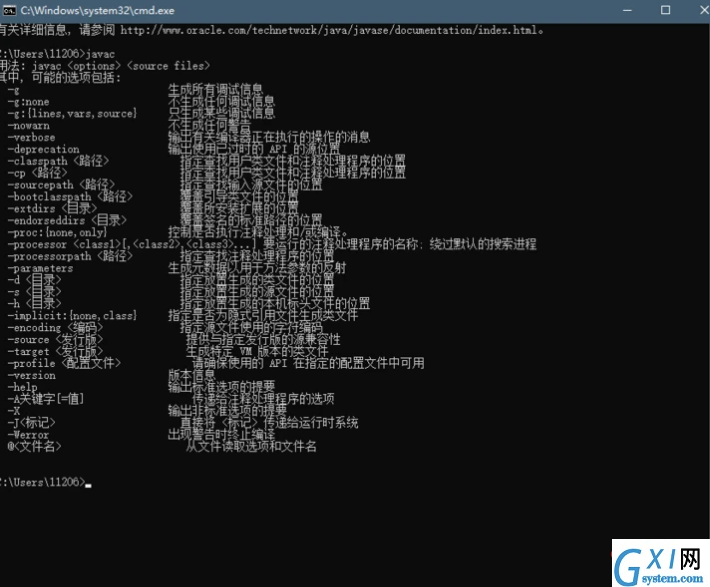The height and width of the screenshot is (587, 710).
Task: Minimize the cmd.exe window
Action: coord(627,10)
